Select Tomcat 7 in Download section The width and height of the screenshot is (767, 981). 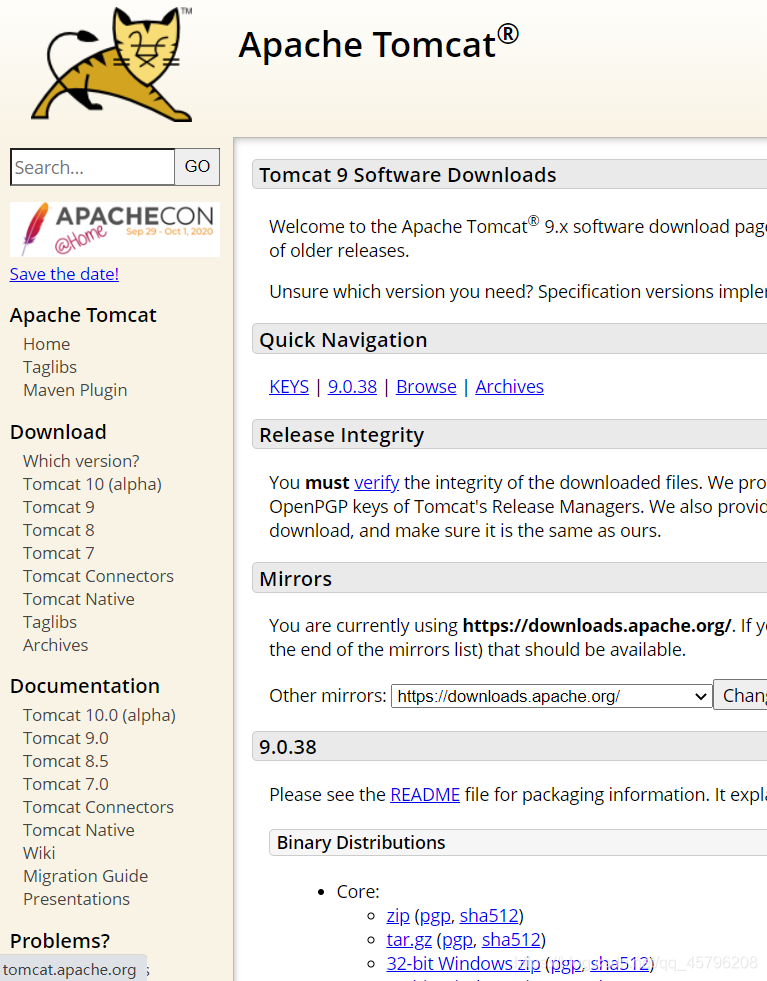pos(59,554)
